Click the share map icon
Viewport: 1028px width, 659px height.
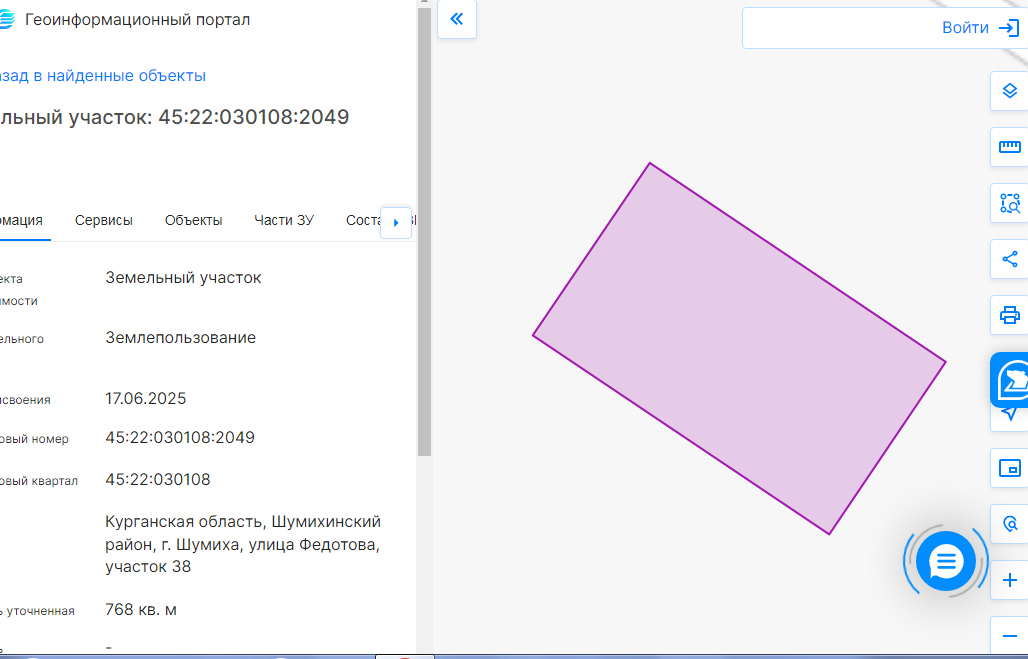point(1010,259)
